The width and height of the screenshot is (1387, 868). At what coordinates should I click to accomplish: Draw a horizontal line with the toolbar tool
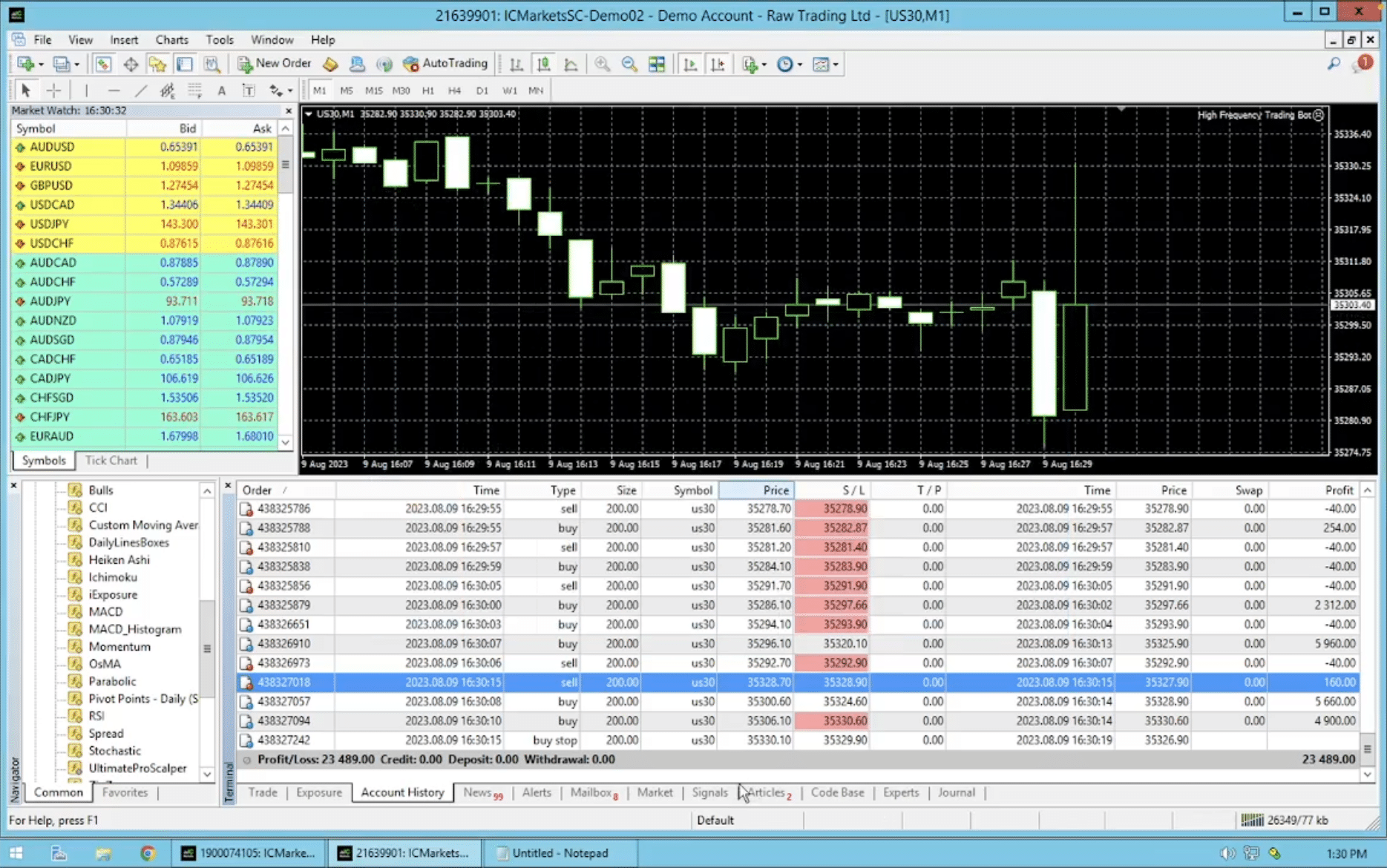(113, 91)
